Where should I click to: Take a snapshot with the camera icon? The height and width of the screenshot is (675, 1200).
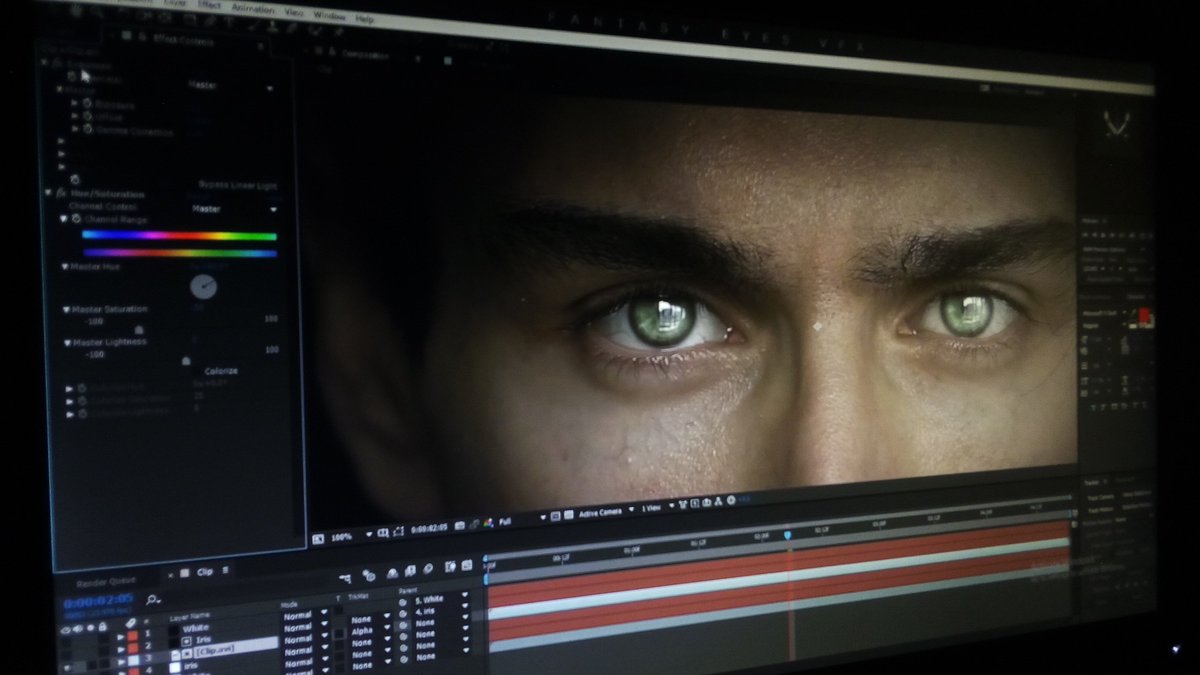[459, 526]
